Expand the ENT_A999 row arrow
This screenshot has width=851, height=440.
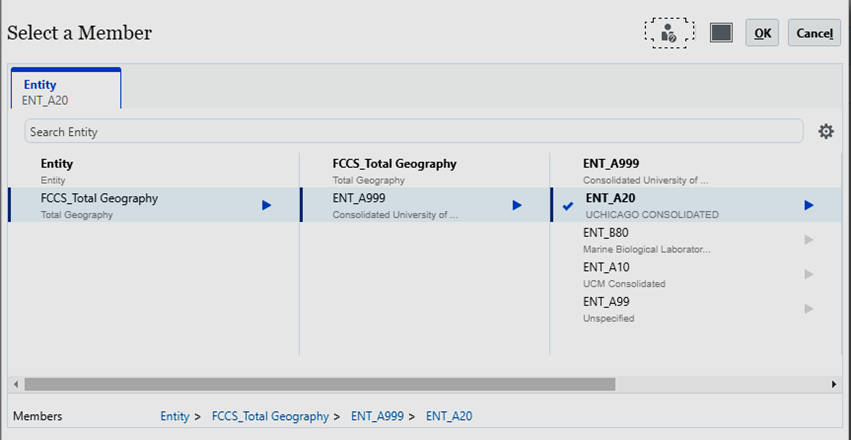(517, 205)
